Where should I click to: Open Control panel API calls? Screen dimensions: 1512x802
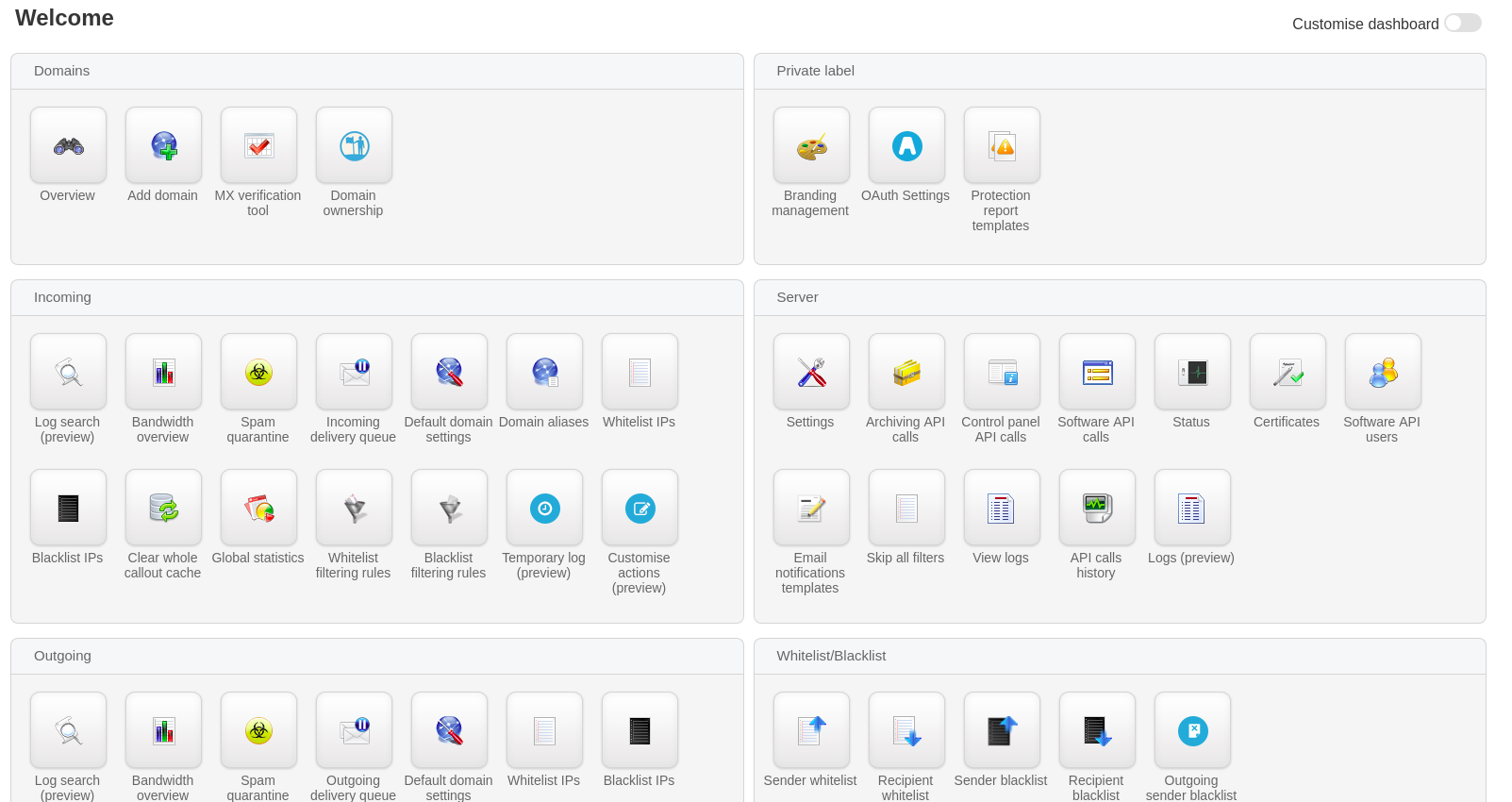[x=1002, y=372]
